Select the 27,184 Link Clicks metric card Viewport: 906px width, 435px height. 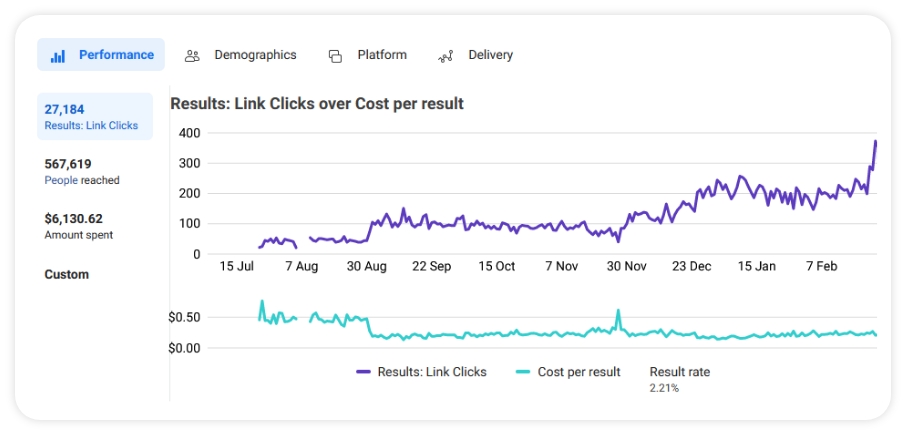click(95, 116)
